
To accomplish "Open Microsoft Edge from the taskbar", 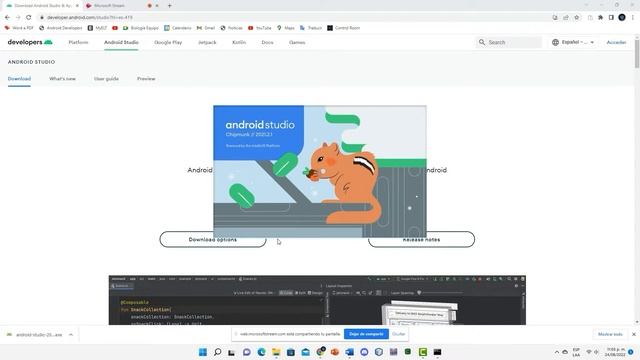I will pos(262,352).
